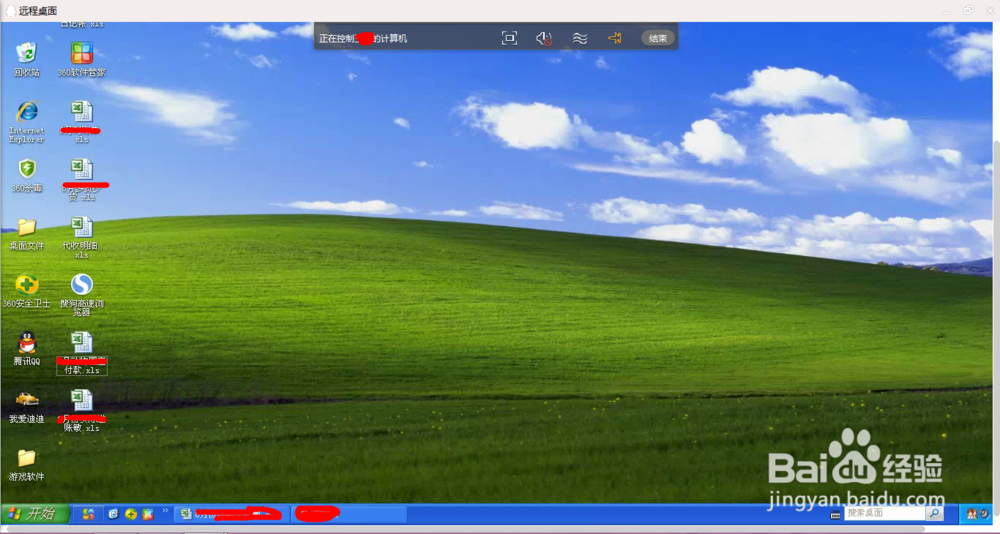Switch to the second taskbar window button

[349, 514]
